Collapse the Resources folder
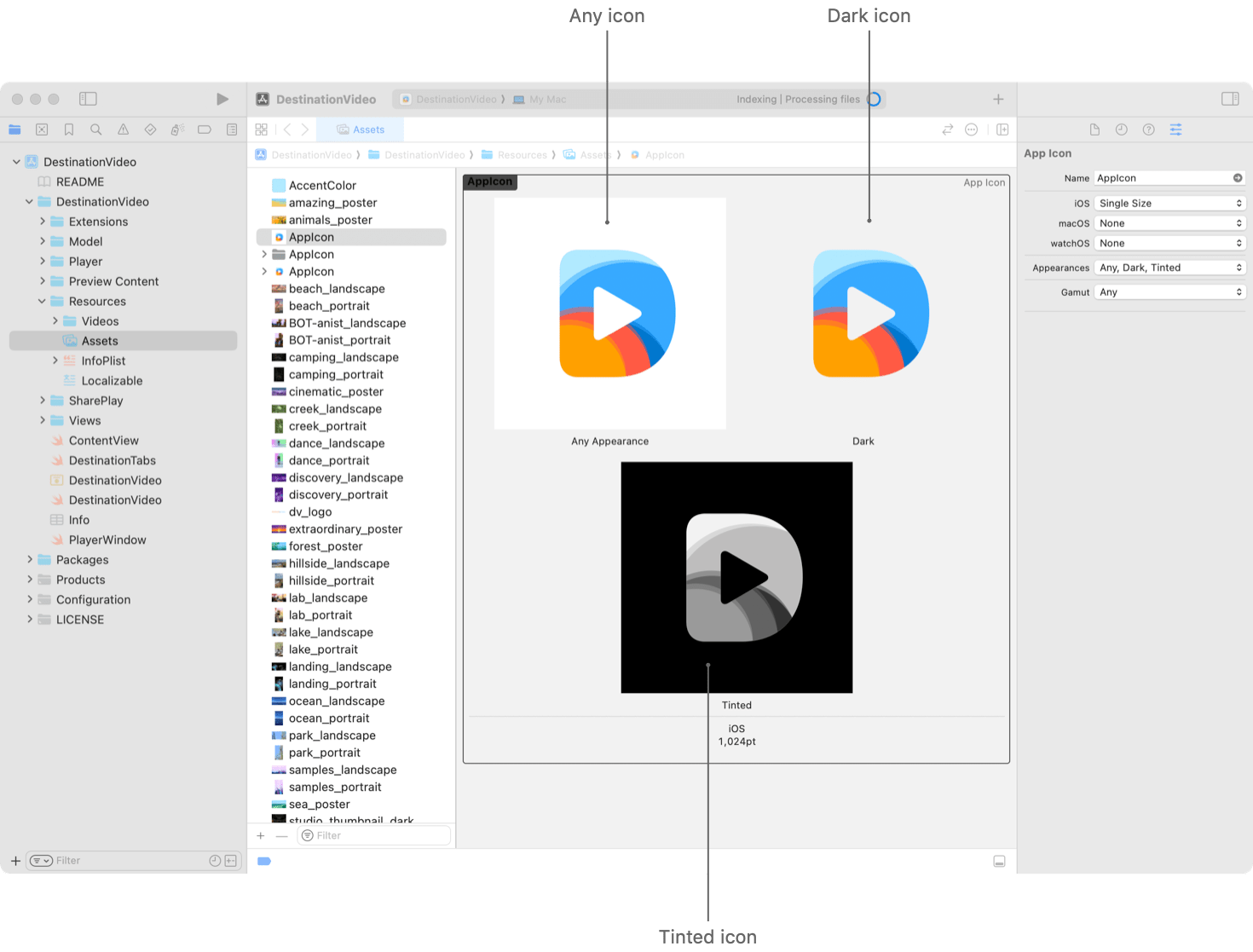Screen dimensions: 1253x952 tap(42, 301)
